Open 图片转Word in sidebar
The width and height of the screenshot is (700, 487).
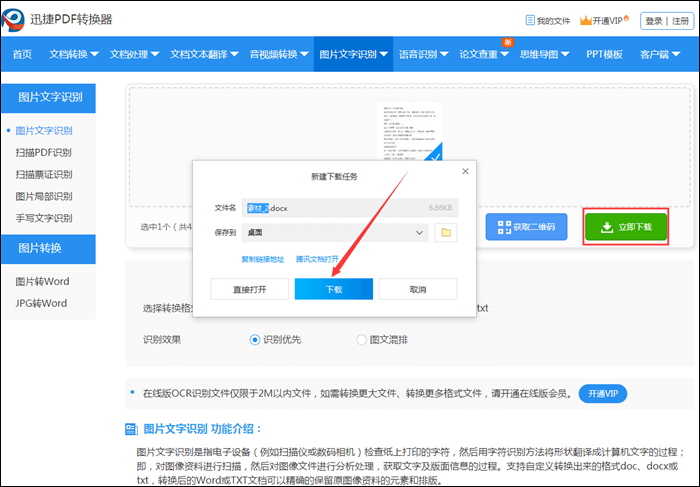pyautogui.click(x=42, y=282)
